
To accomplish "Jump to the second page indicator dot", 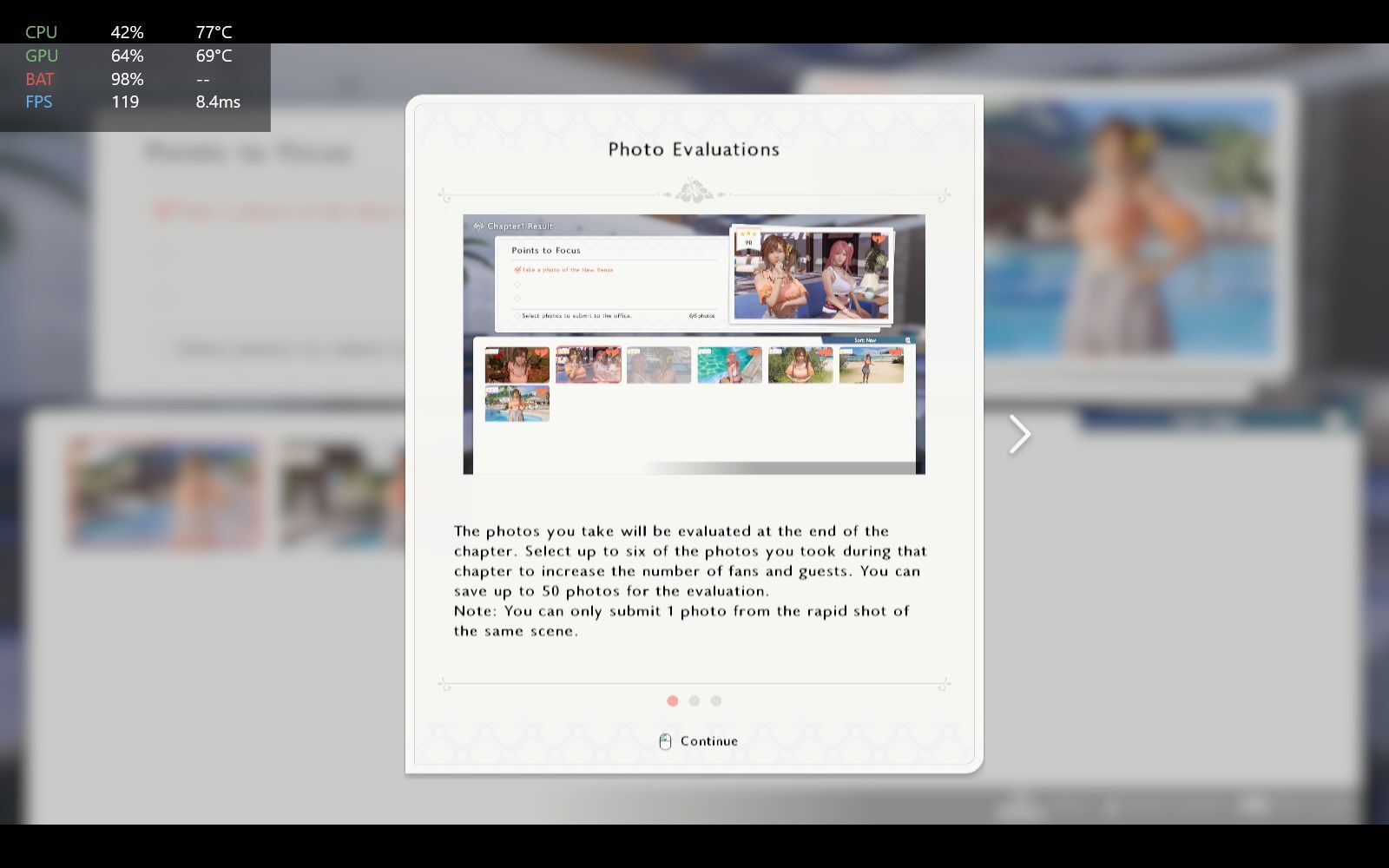I will tap(694, 700).
